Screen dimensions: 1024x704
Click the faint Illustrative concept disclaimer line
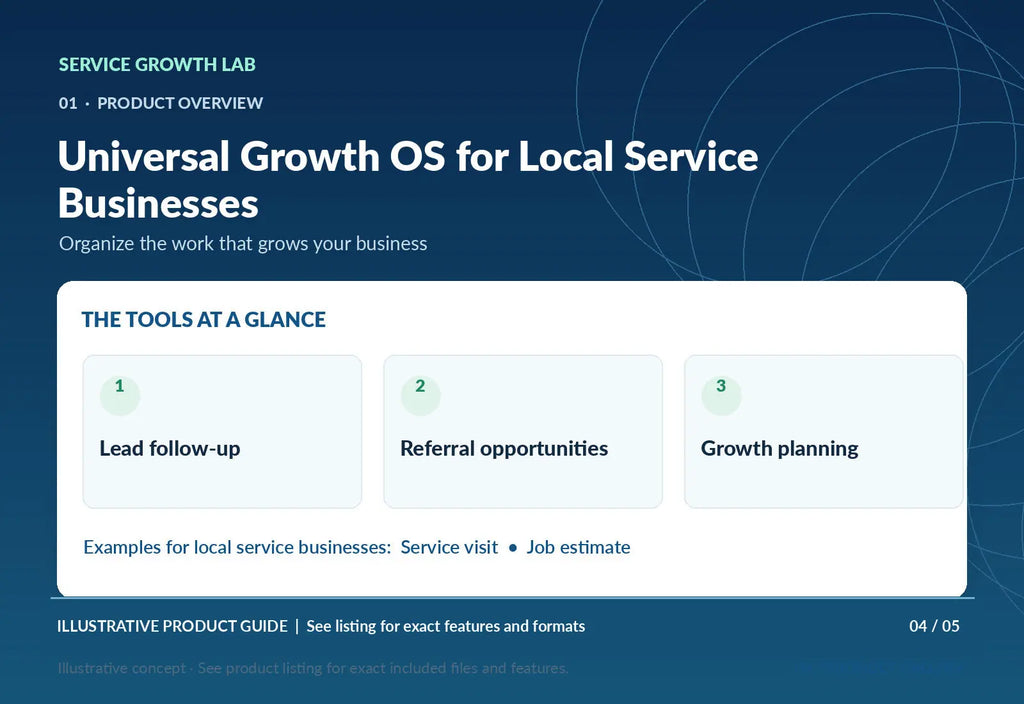point(313,668)
